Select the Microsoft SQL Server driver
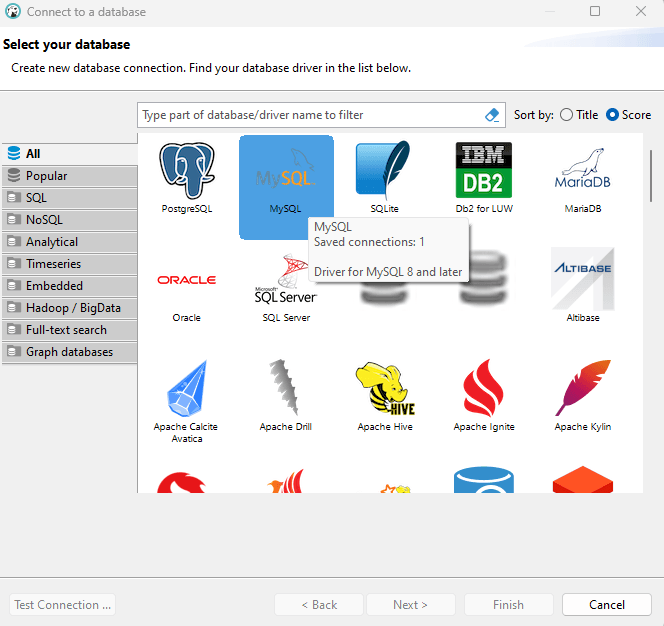Image resolution: width=664 pixels, height=626 pixels. [286, 288]
